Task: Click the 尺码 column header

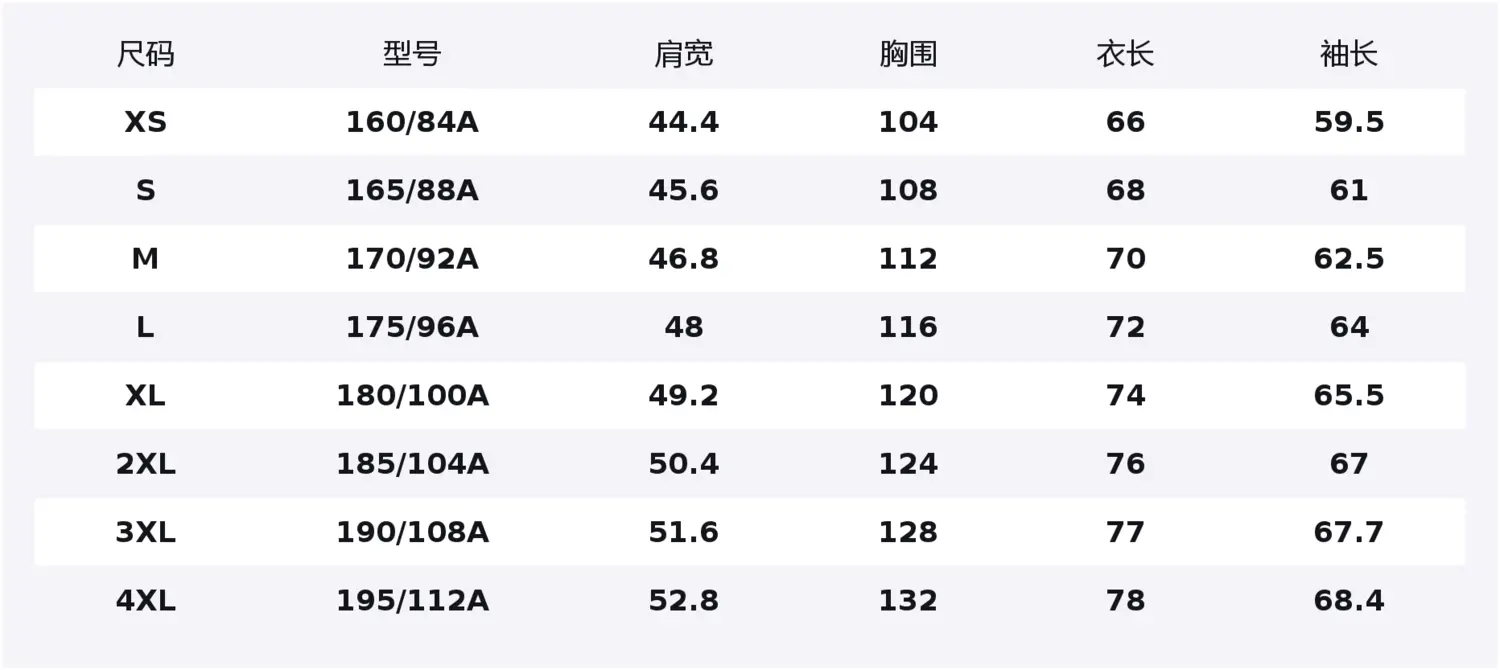Action: point(145,54)
